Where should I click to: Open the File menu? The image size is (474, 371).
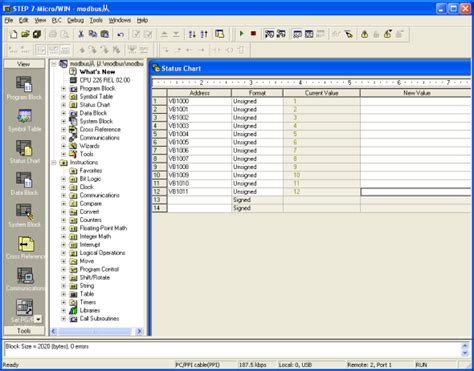(x=8, y=20)
